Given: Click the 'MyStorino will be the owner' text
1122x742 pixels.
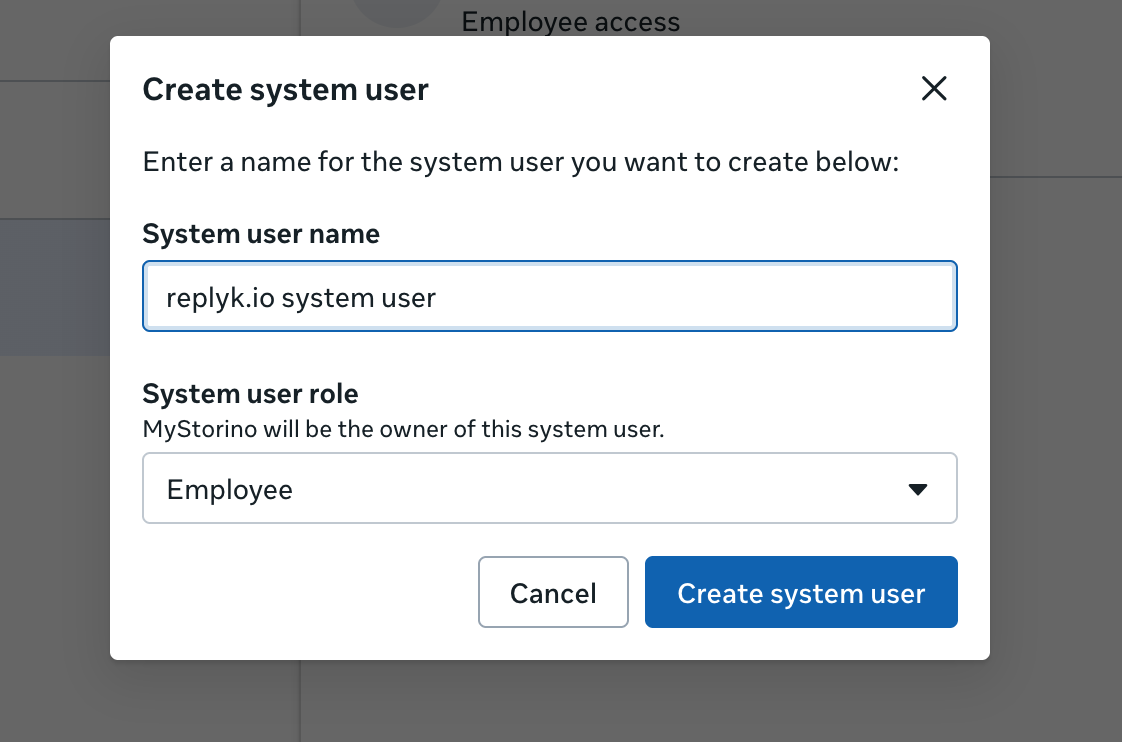Looking at the screenshot, I should coord(404,429).
